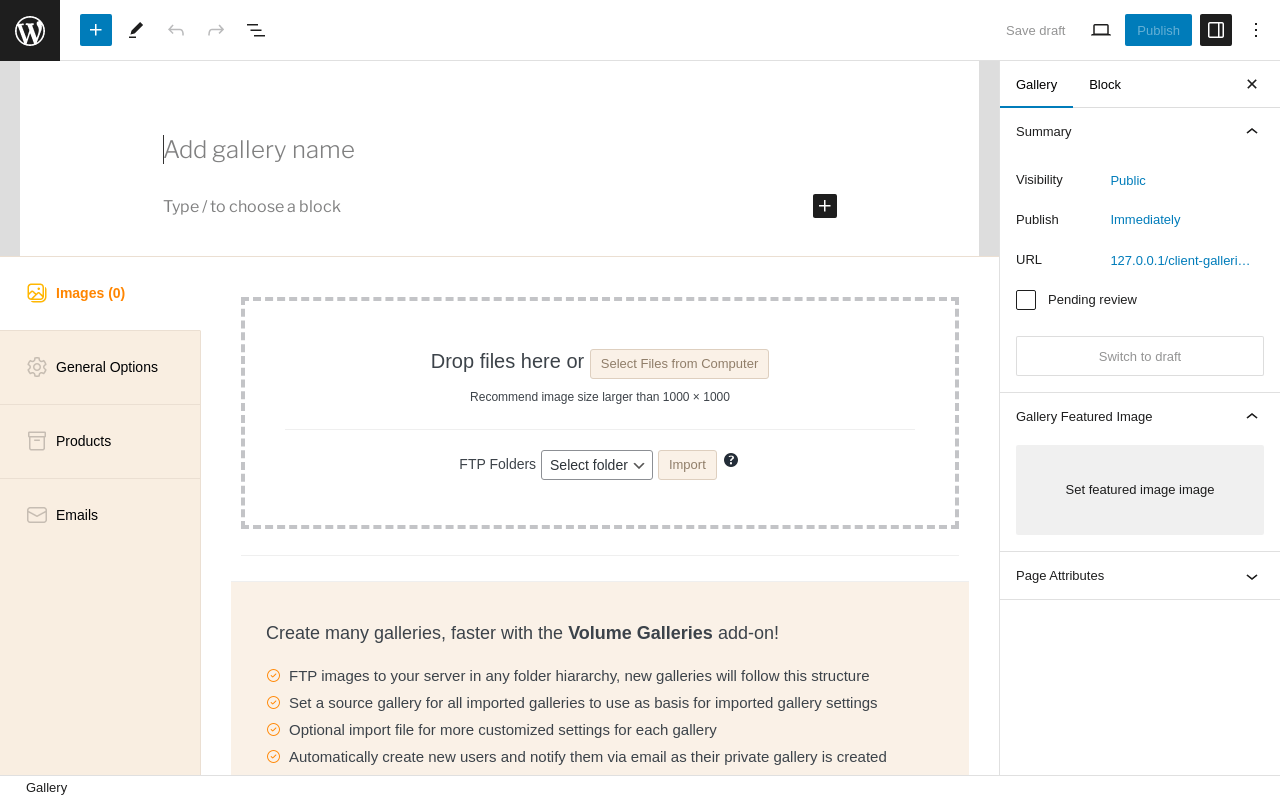The image size is (1280, 800).
Task: Click Select Files from Computer button
Action: tap(679, 364)
